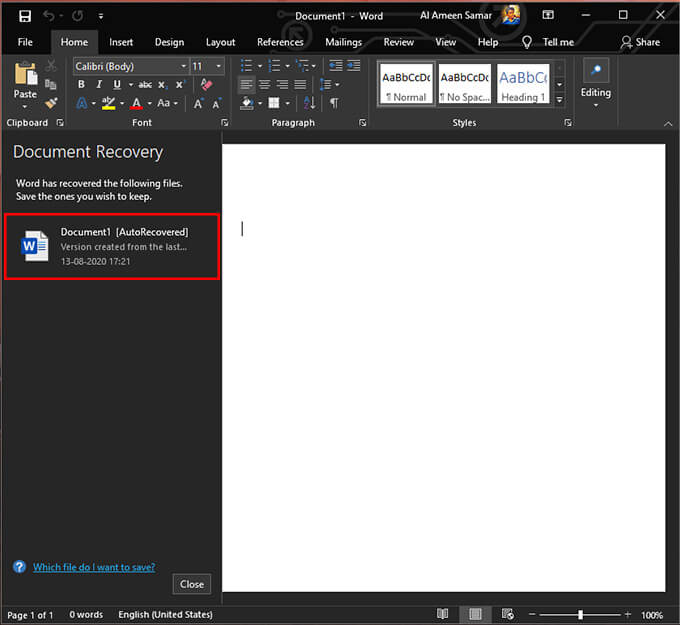Undo the last action
Viewport: 680px width, 625px height.
49,16
